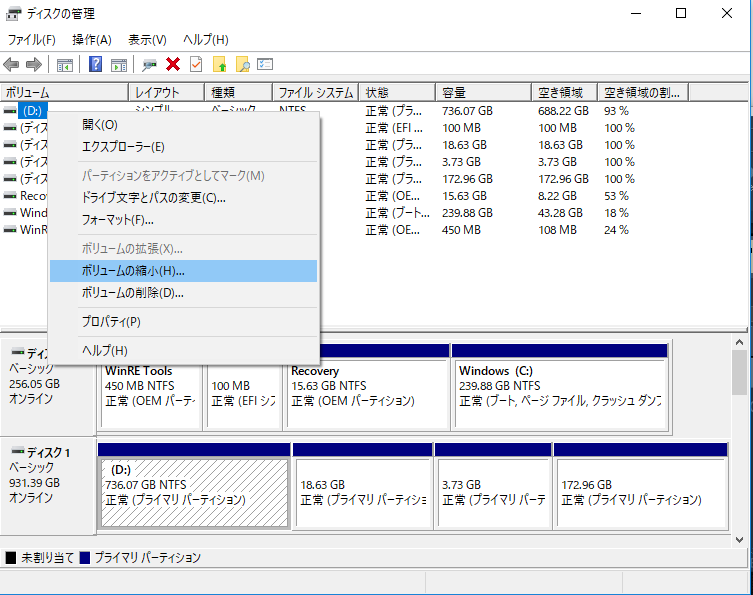
Task: Click the red X delete icon
Action: 173,64
